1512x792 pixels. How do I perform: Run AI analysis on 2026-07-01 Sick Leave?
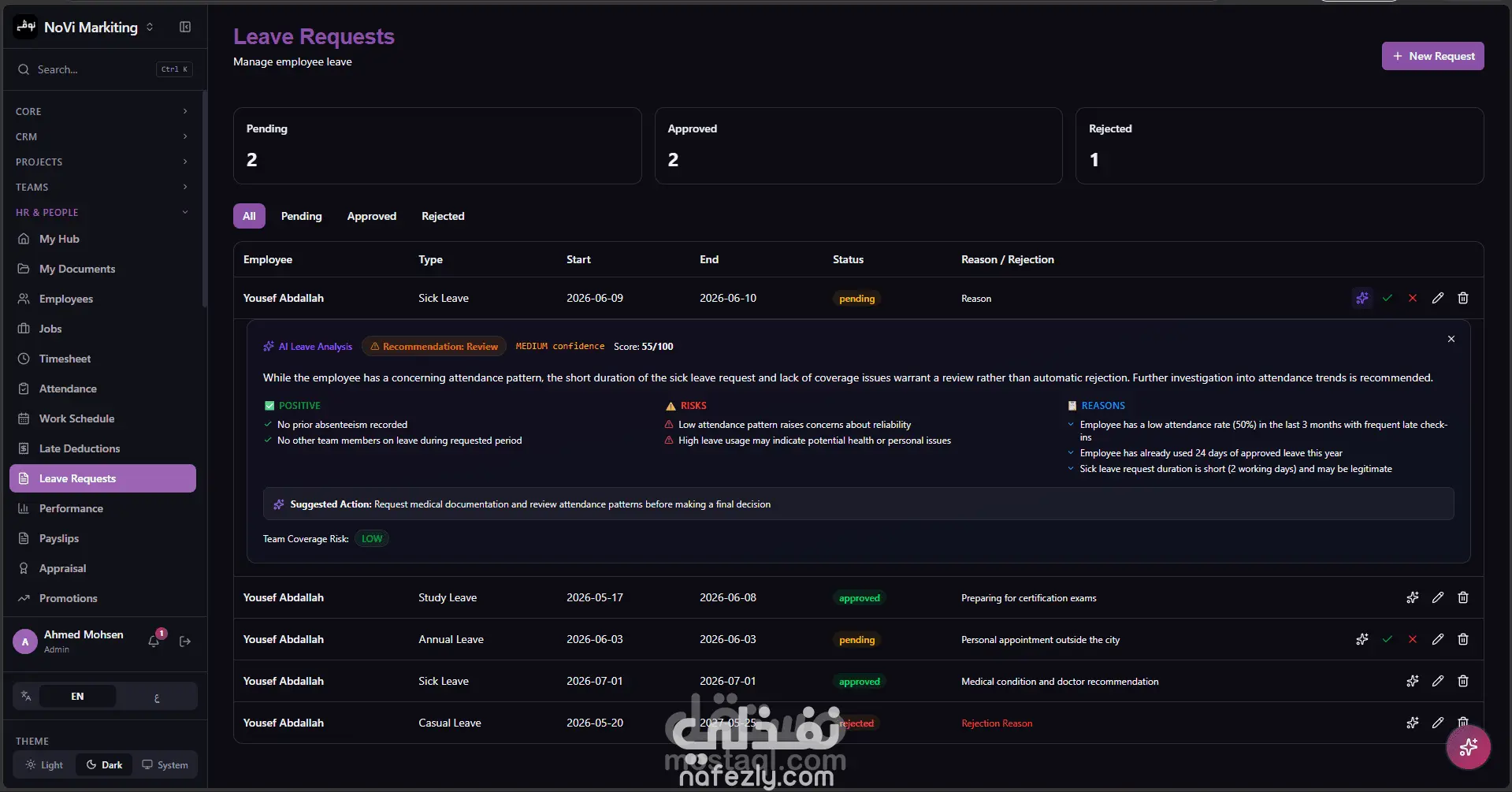pyautogui.click(x=1413, y=681)
